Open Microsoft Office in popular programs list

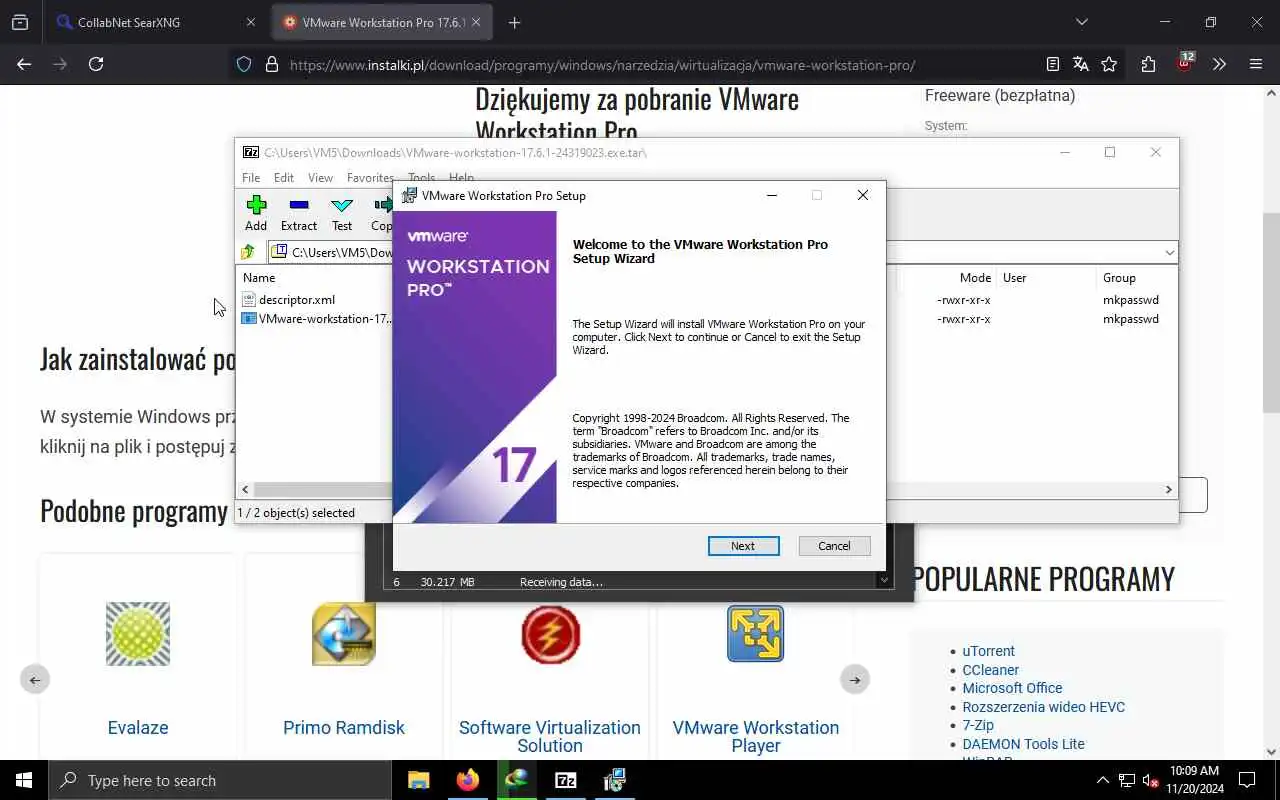pyautogui.click(x=1012, y=688)
